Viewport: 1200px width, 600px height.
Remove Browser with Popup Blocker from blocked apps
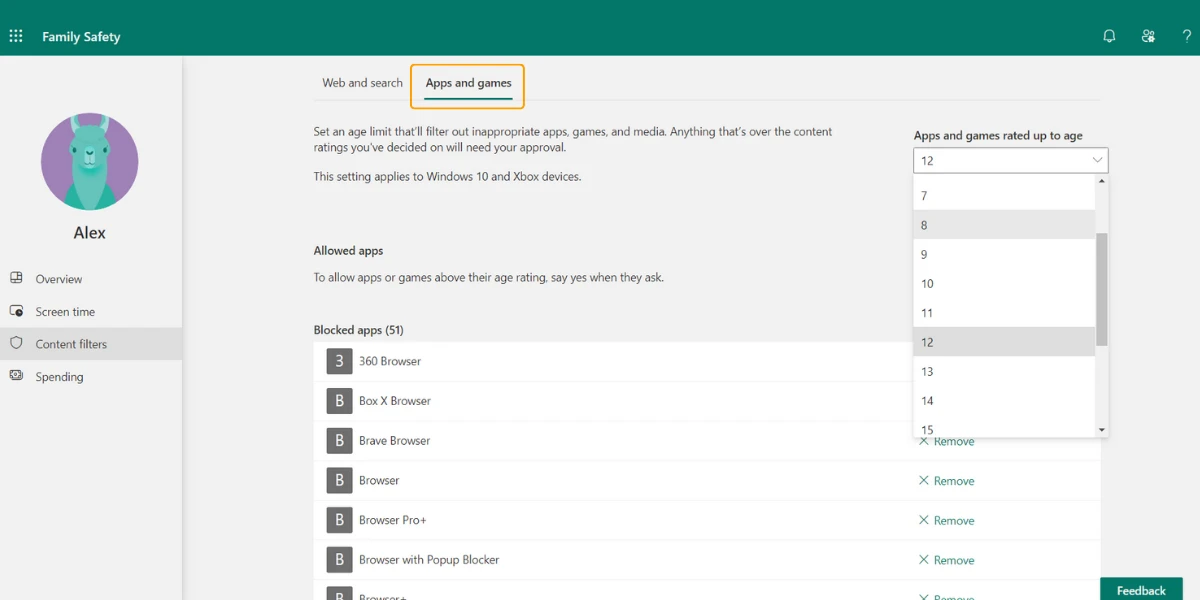pyautogui.click(x=946, y=560)
